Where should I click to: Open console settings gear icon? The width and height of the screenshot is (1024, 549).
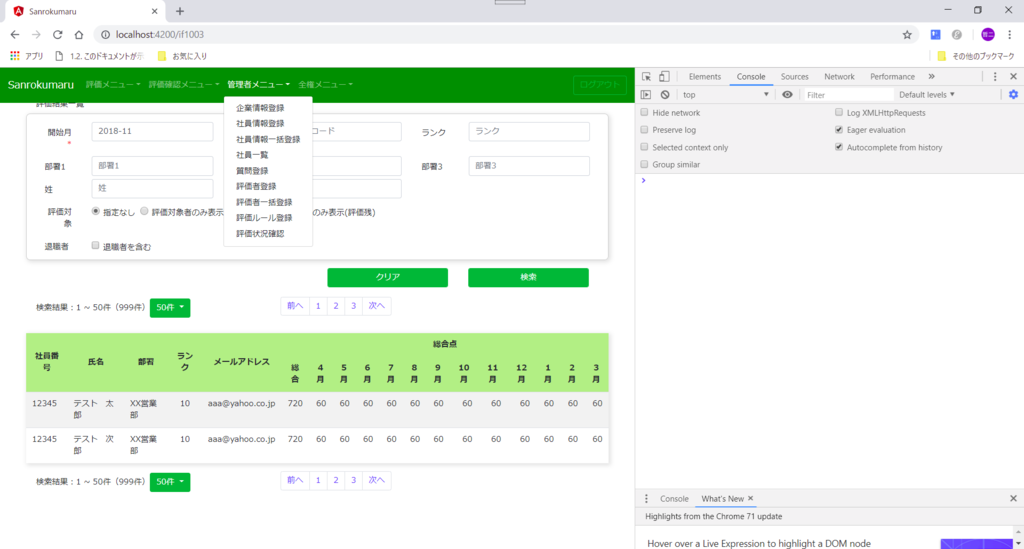pyautogui.click(x=1014, y=95)
